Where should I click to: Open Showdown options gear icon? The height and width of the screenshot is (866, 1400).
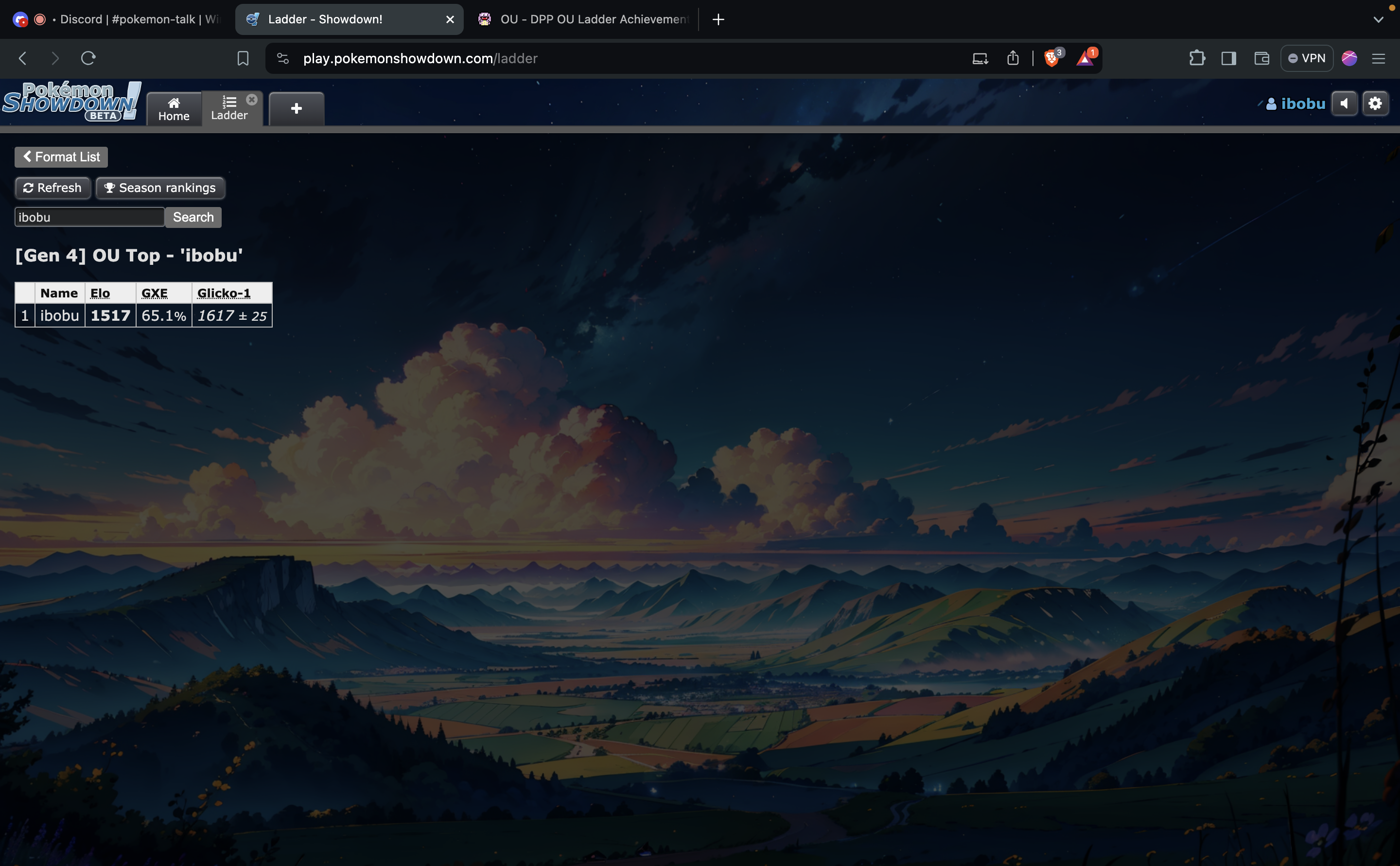pyautogui.click(x=1375, y=104)
